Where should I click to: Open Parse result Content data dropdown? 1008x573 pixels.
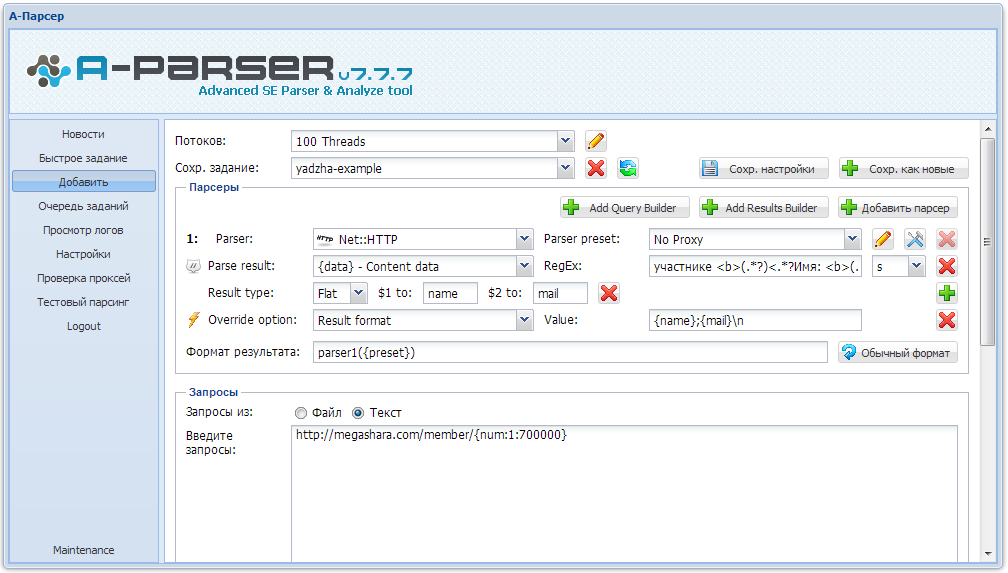pos(525,266)
